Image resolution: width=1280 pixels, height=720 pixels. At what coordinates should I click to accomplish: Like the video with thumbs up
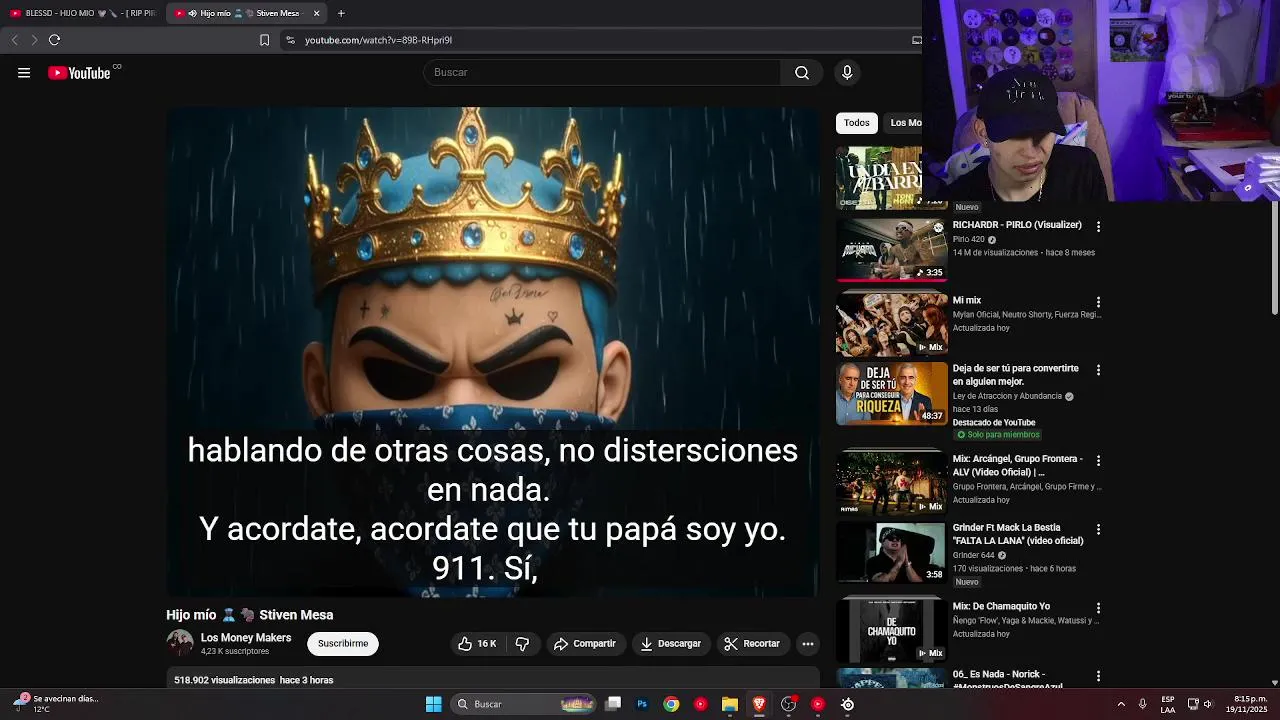(477, 644)
